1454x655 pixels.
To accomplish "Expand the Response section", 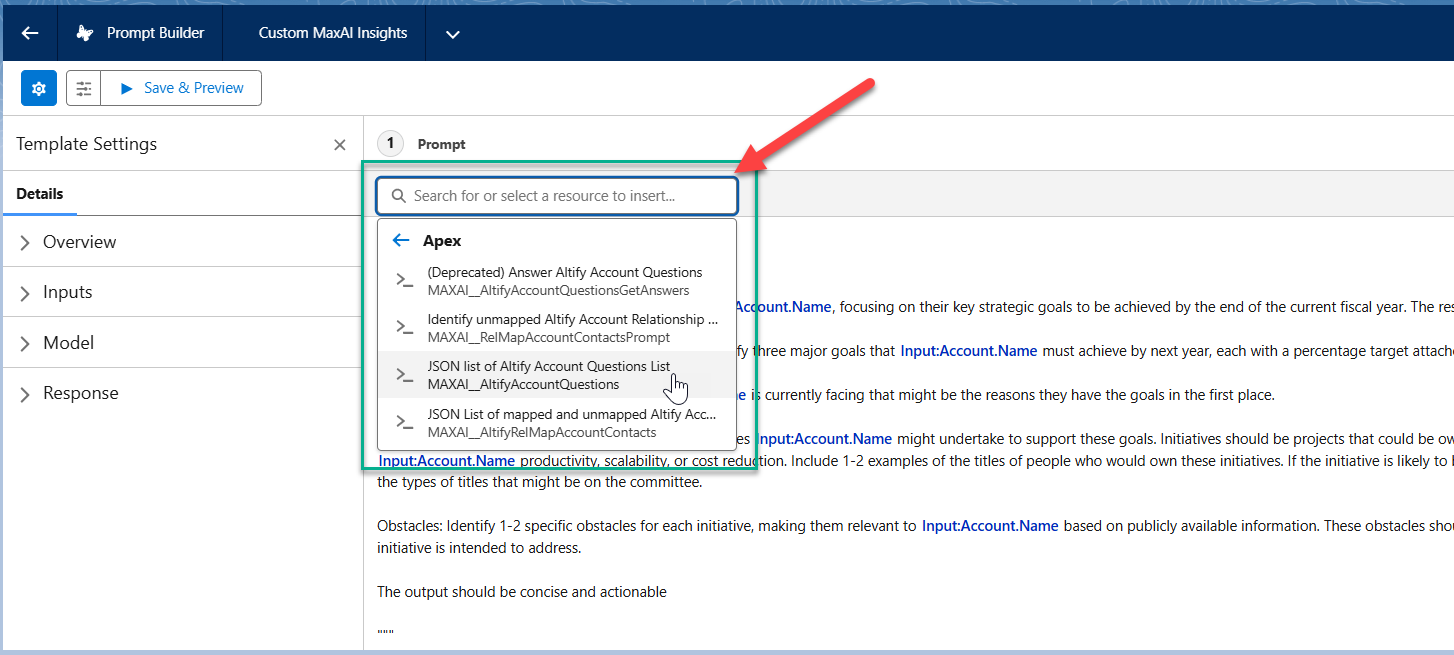I will (80, 393).
